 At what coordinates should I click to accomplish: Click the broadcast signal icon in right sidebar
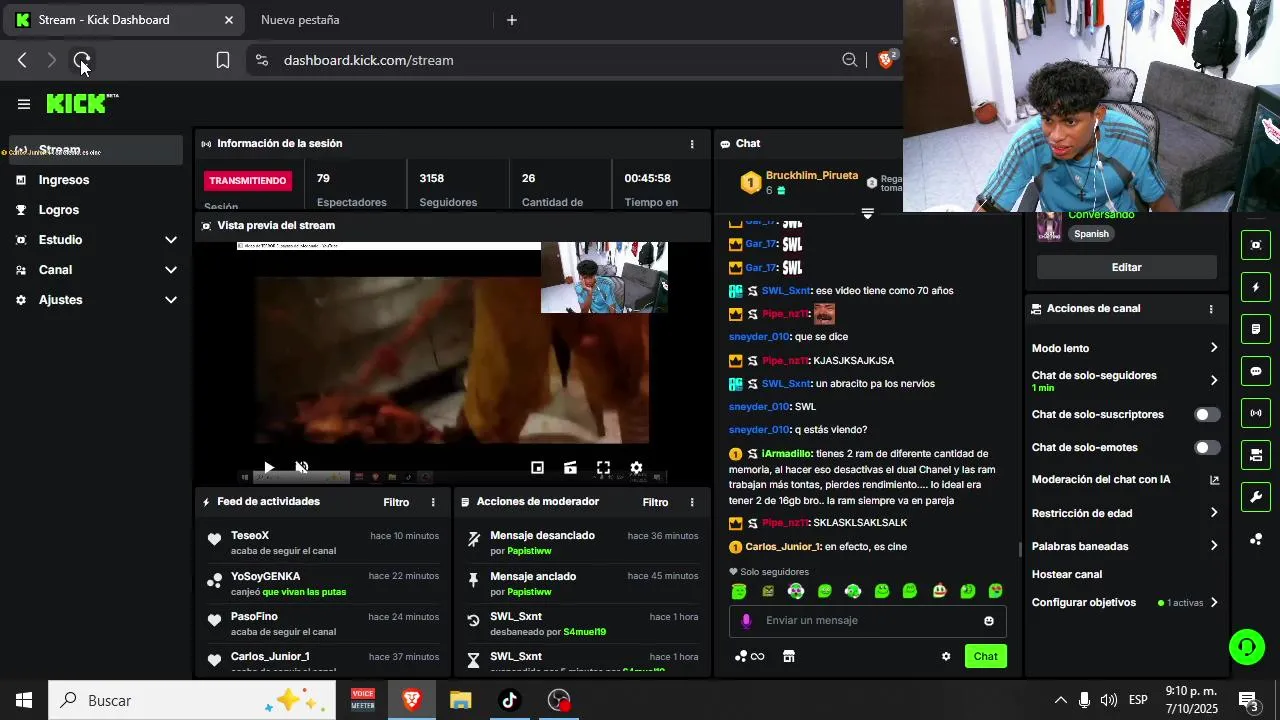[x=1256, y=413]
